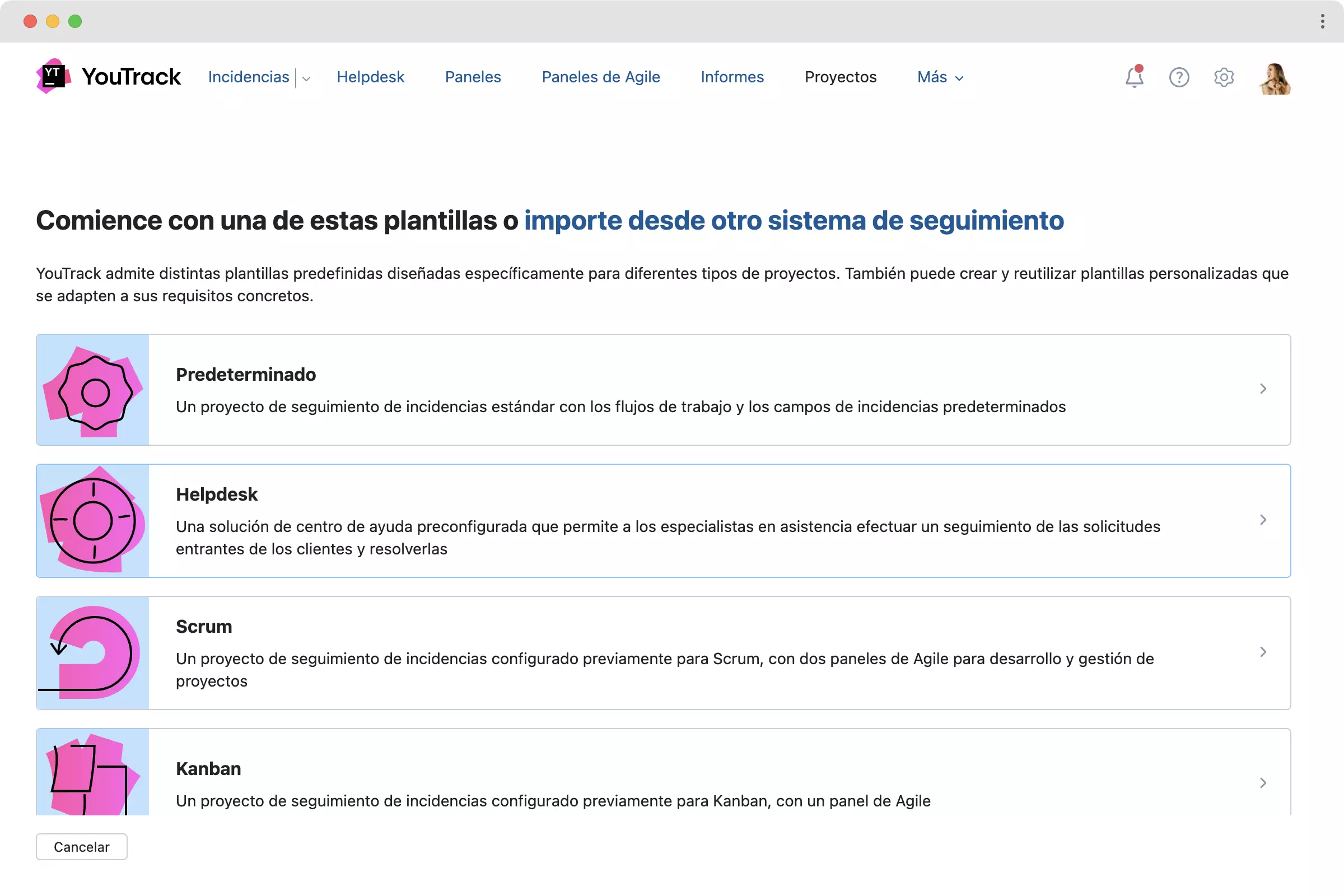
Task: Click the chevron on Predeterminado row
Action: click(1263, 389)
